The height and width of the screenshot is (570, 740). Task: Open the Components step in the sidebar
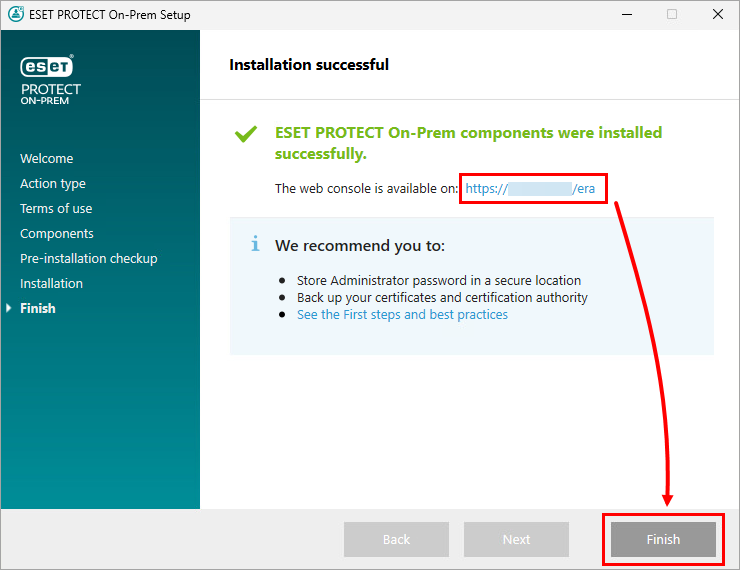tap(57, 234)
